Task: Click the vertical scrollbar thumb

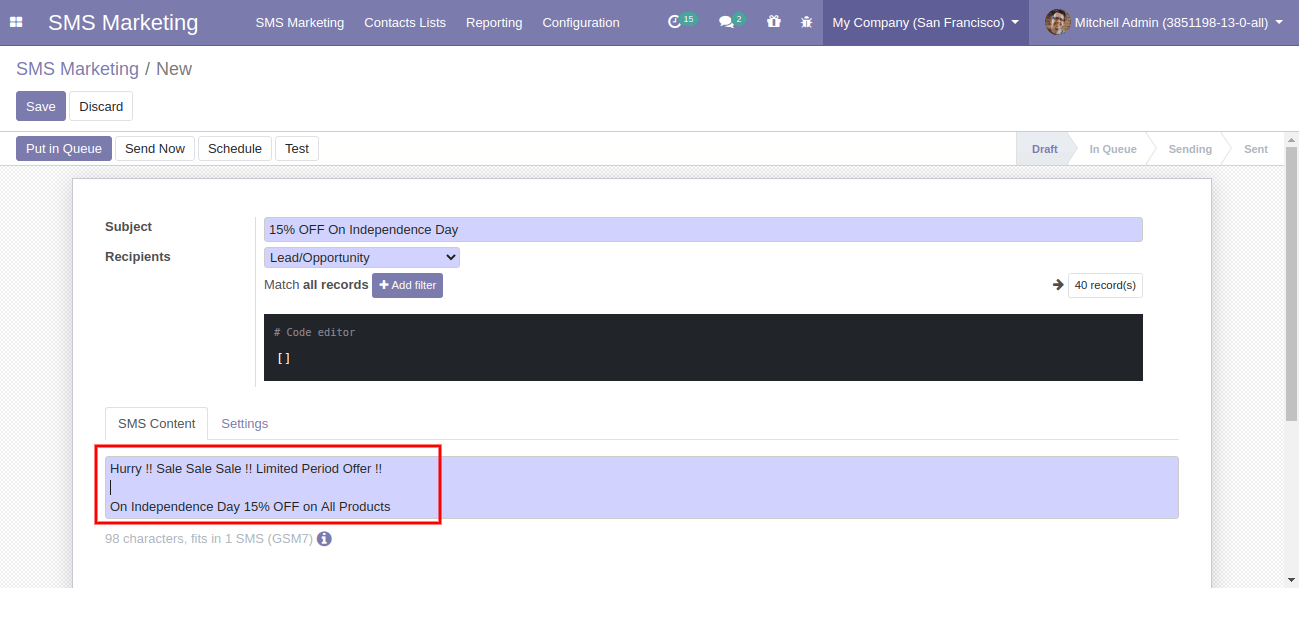Action: click(x=1291, y=283)
